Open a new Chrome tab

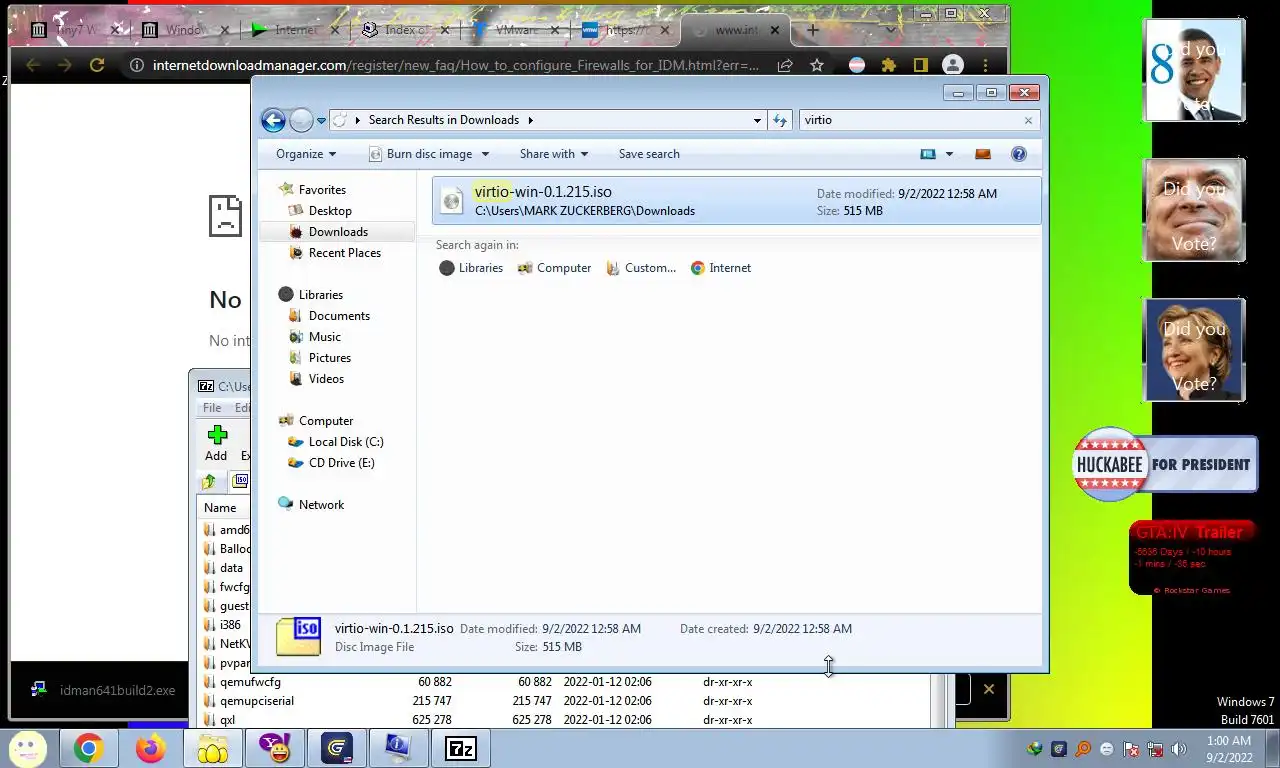coord(812,30)
